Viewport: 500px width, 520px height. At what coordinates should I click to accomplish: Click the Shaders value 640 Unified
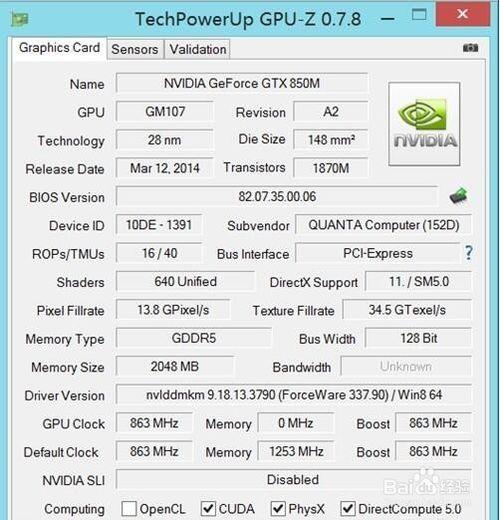click(x=185, y=282)
